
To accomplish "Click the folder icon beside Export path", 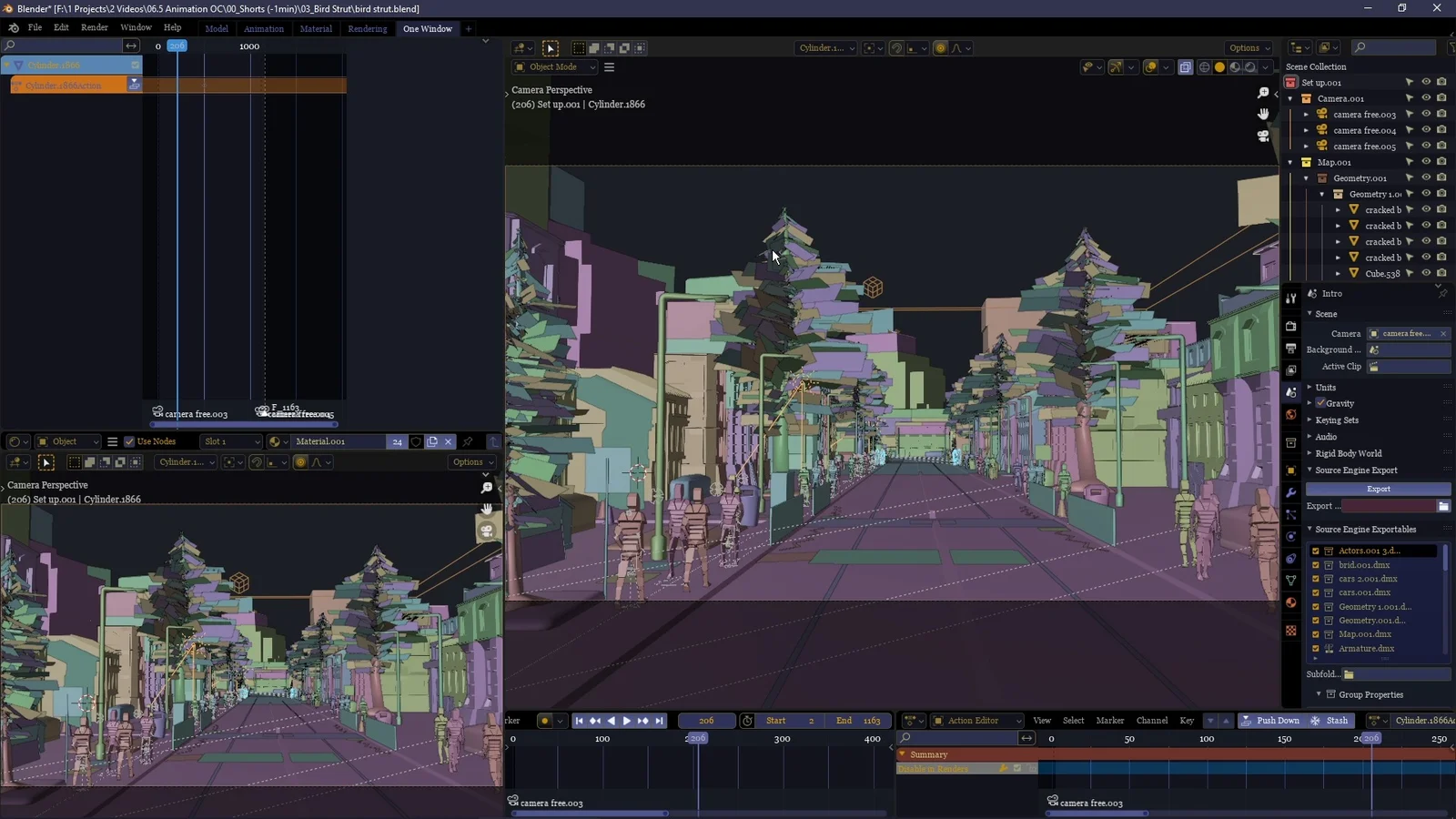I will 1443,506.
